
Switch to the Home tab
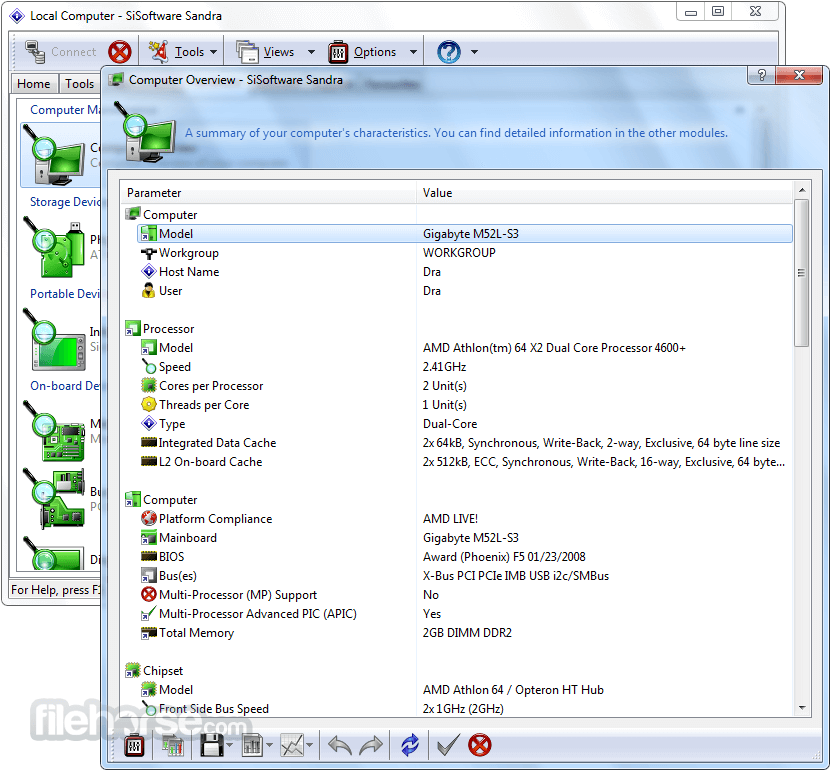[x=33, y=84]
